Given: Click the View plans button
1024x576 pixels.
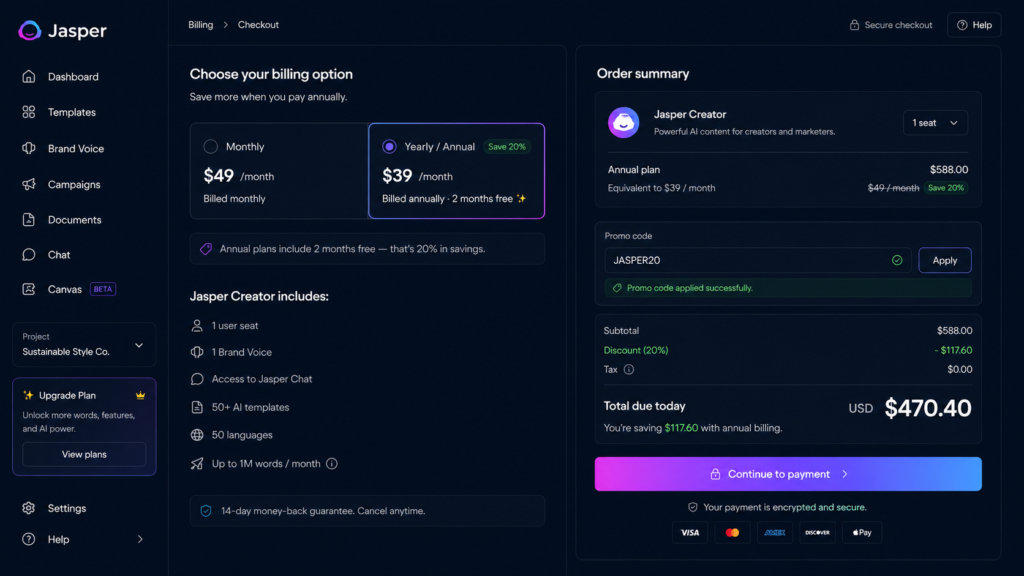Looking at the screenshot, I should click(x=84, y=455).
